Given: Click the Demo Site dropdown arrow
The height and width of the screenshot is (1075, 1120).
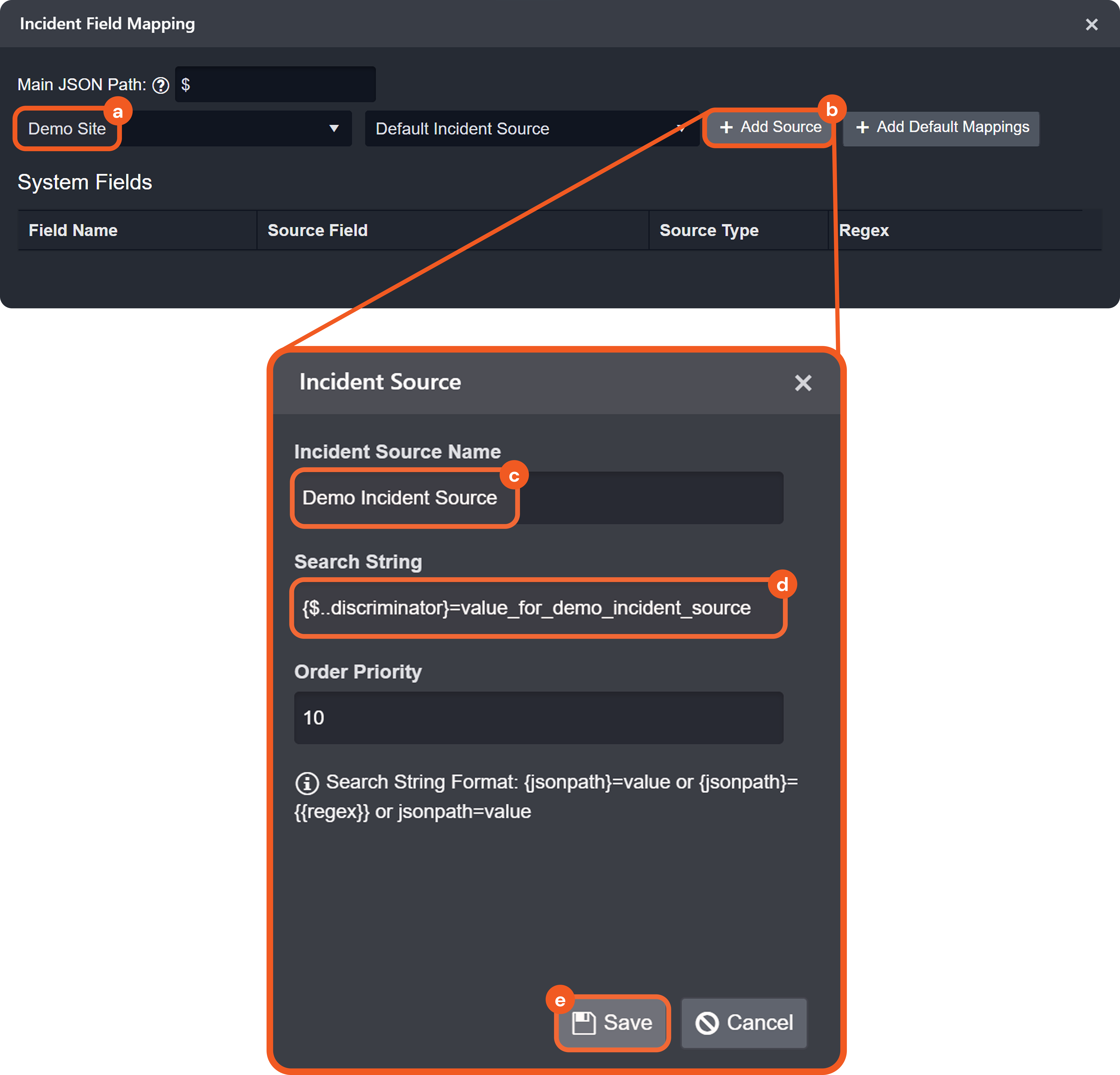Looking at the screenshot, I should (x=334, y=128).
